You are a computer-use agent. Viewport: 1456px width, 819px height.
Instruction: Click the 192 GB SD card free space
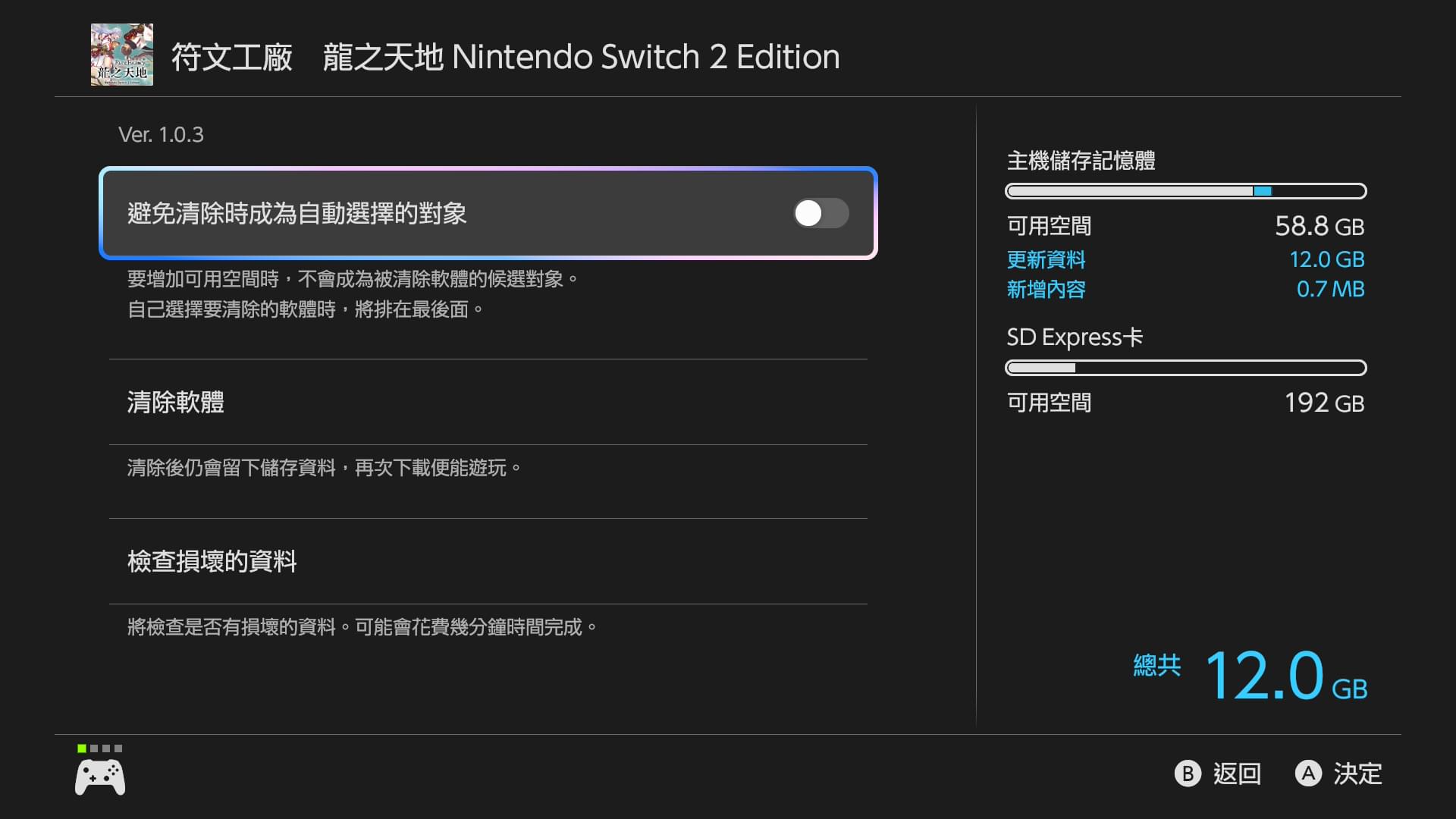pyautogui.click(x=1324, y=403)
